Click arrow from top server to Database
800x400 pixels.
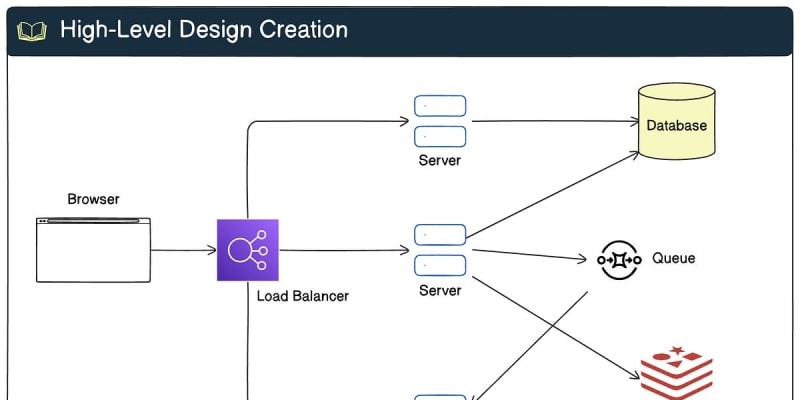click(x=555, y=122)
